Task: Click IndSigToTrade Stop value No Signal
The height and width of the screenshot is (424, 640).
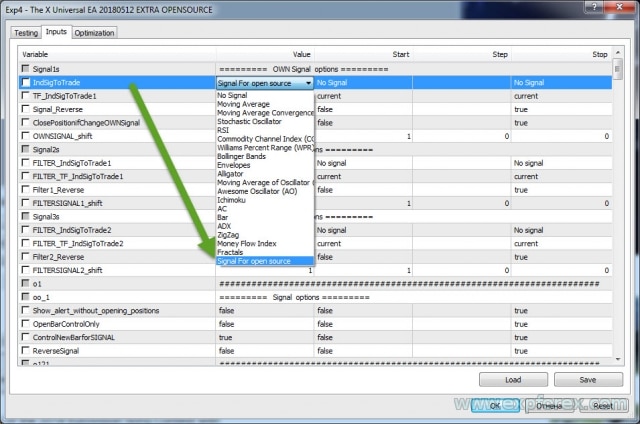Action: pos(529,82)
